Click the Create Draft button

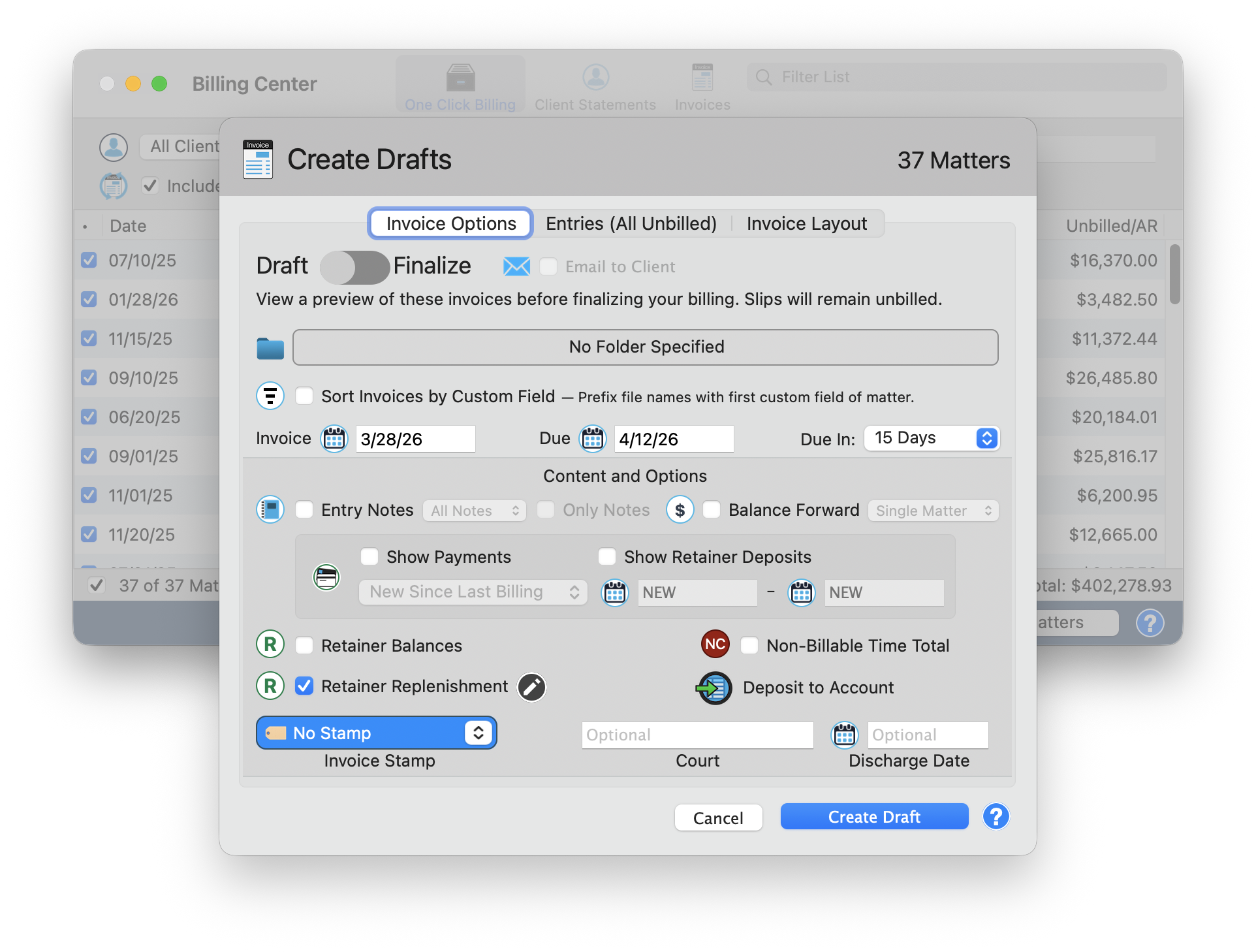coord(874,816)
